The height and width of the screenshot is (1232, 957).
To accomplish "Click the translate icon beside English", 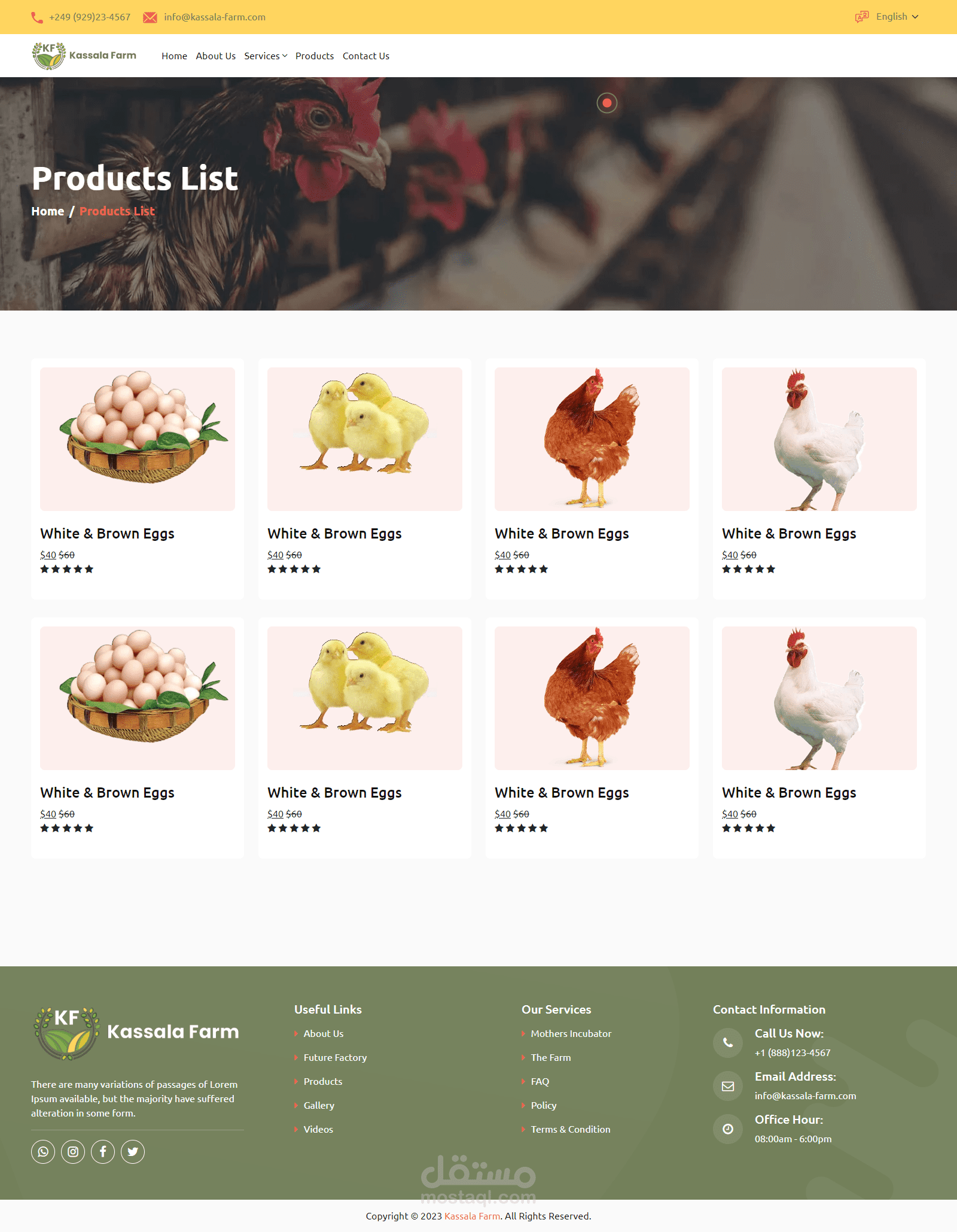I will (861, 17).
